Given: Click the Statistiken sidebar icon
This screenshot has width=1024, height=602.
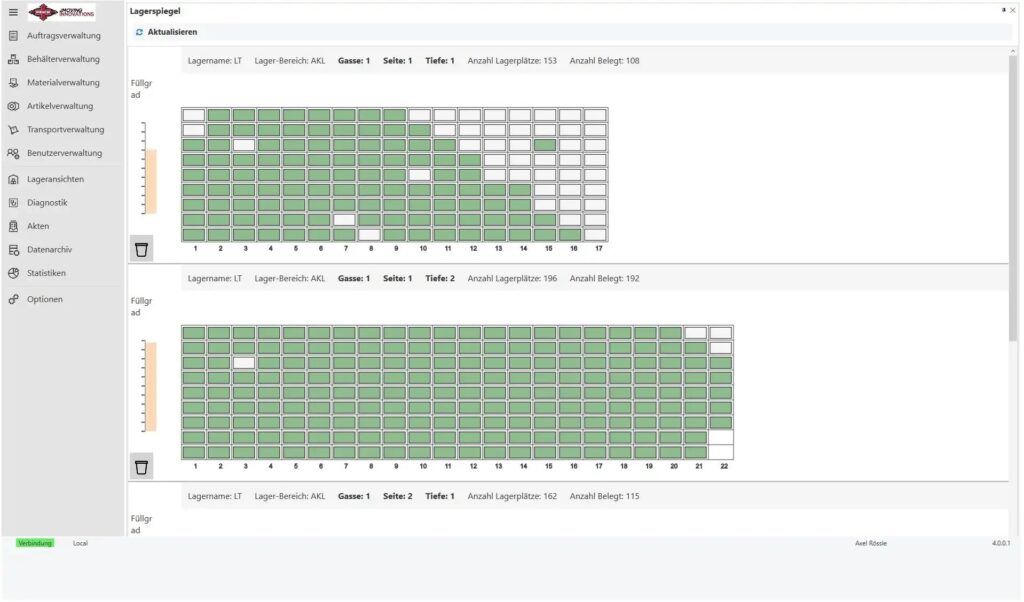Looking at the screenshot, I should tap(13, 274).
